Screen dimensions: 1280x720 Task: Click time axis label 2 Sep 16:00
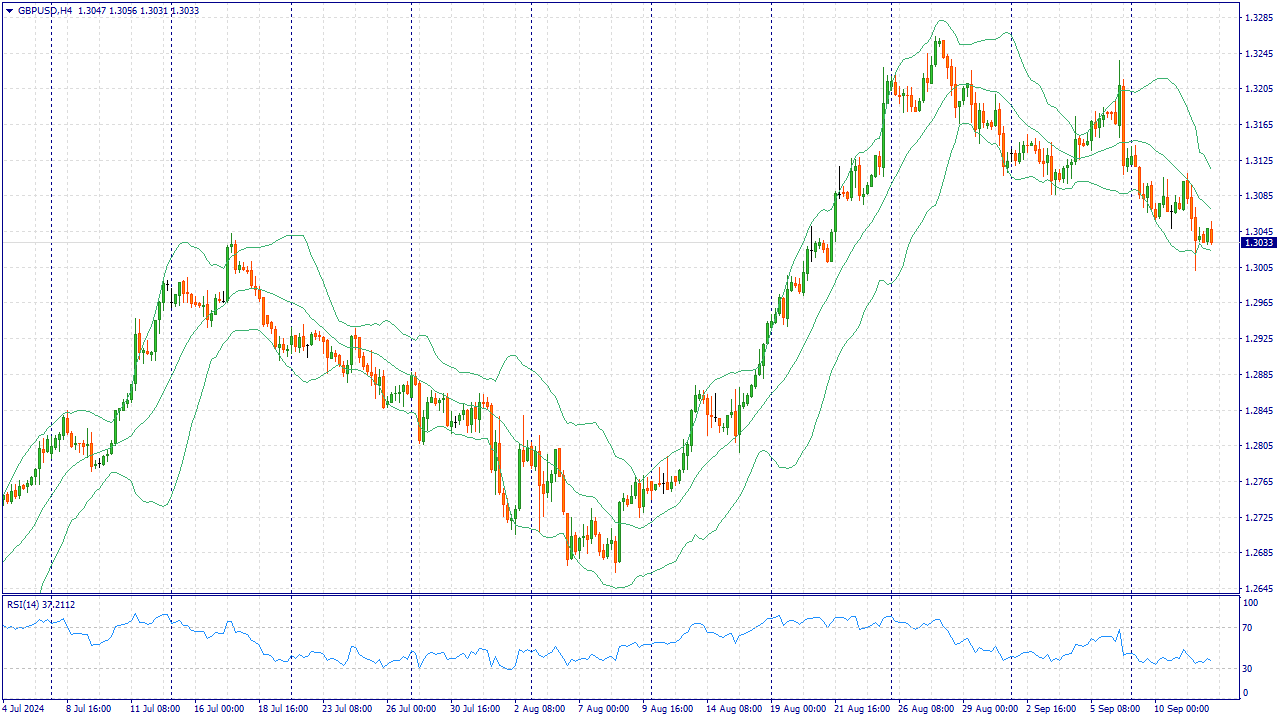coord(1051,709)
